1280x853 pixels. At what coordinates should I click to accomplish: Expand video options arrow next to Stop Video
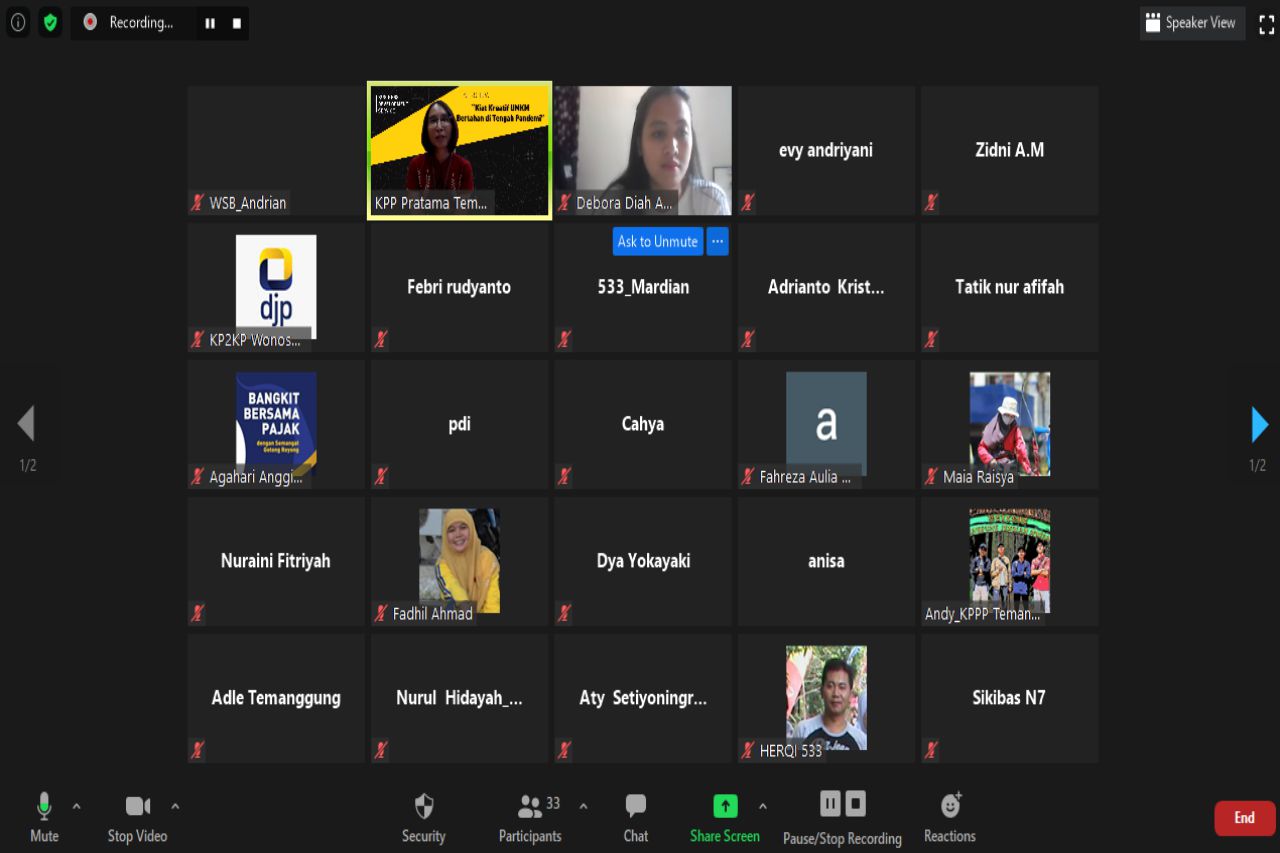pyautogui.click(x=176, y=806)
